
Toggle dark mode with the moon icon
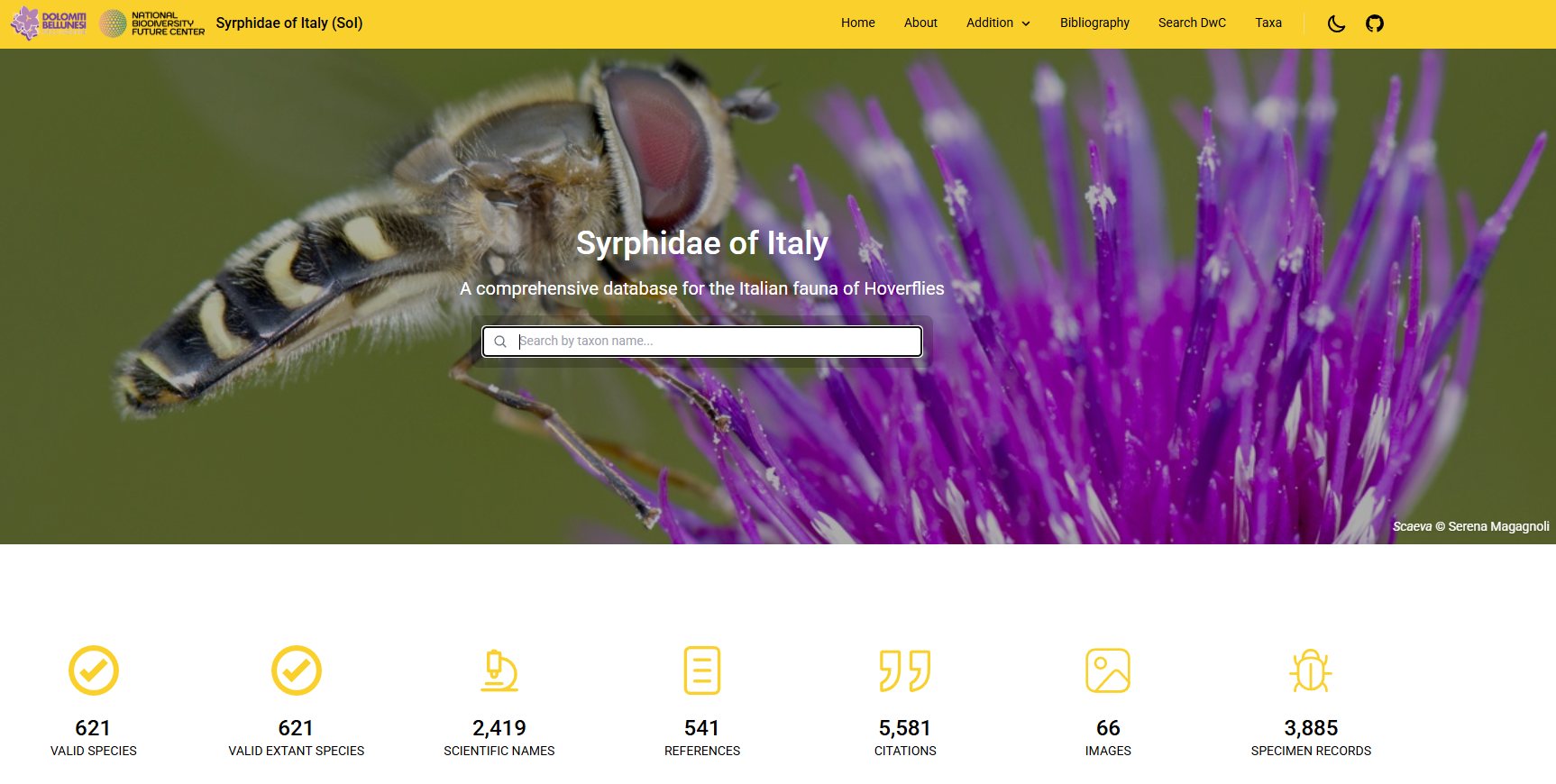[x=1336, y=23]
